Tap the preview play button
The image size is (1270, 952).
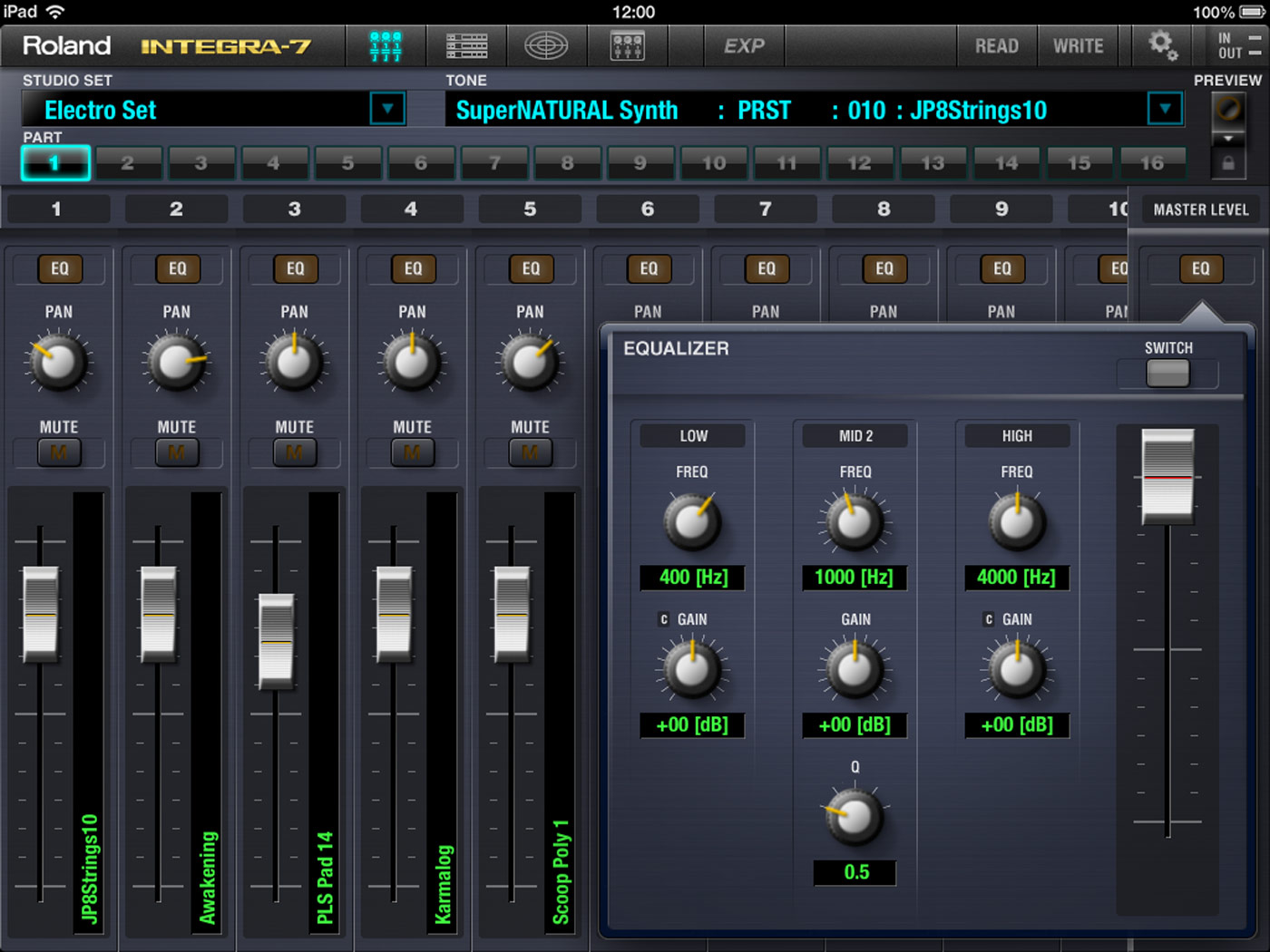click(x=1227, y=110)
